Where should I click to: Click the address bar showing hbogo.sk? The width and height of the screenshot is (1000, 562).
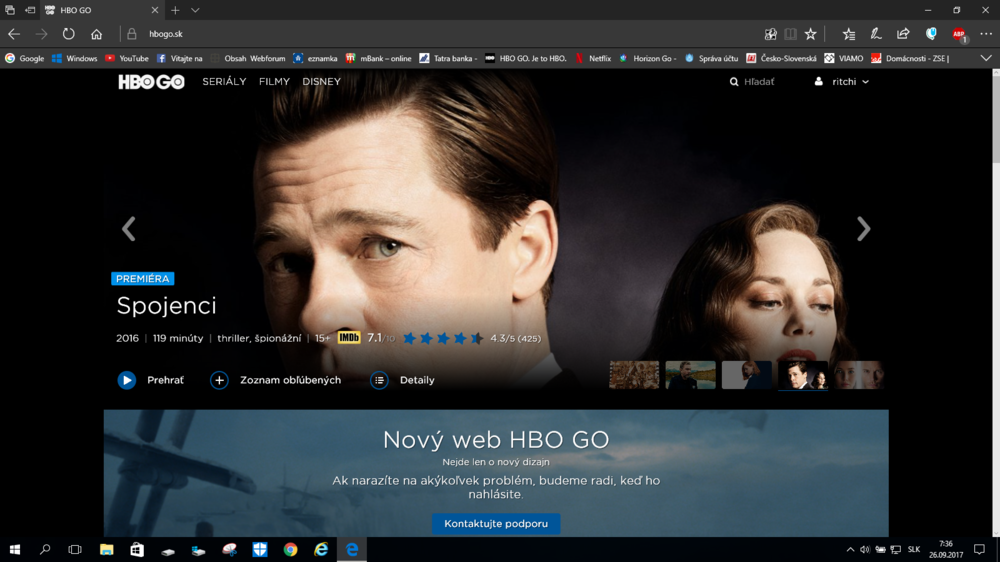tap(400, 34)
